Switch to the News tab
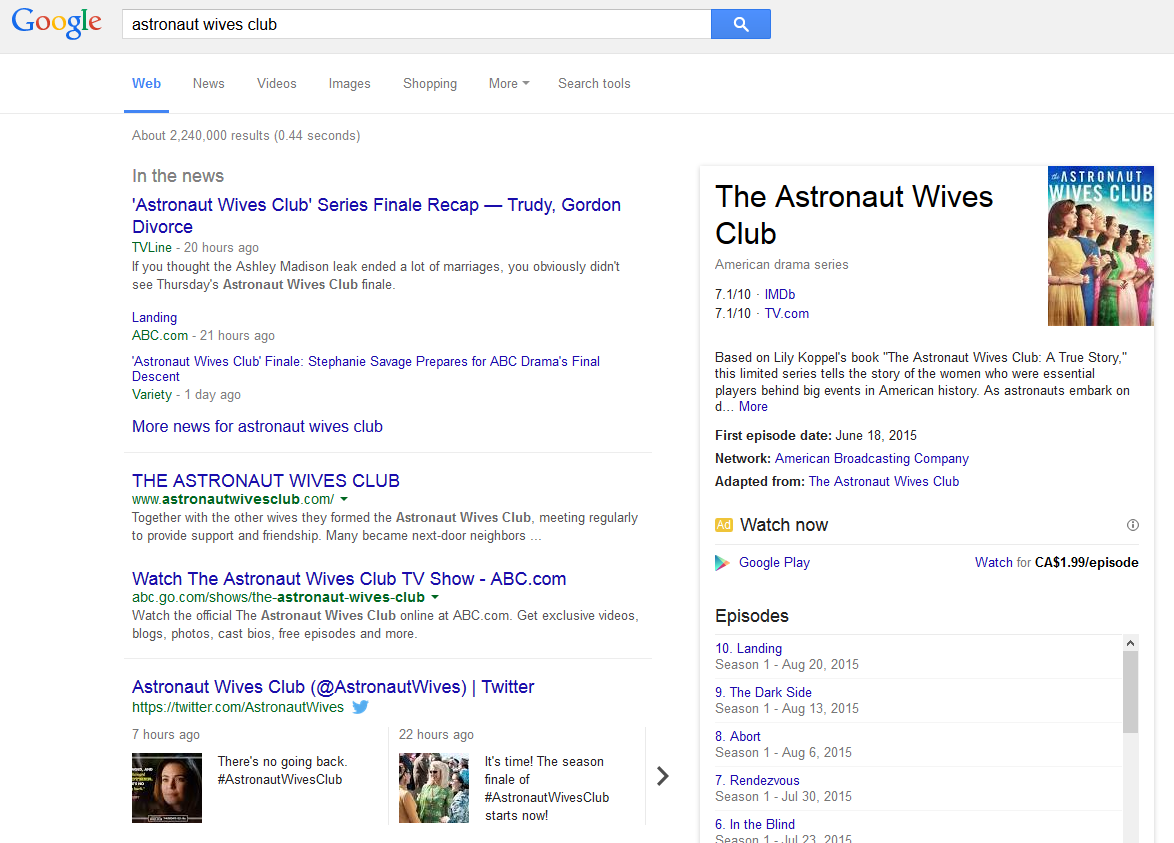The width and height of the screenshot is (1174, 843). point(208,84)
